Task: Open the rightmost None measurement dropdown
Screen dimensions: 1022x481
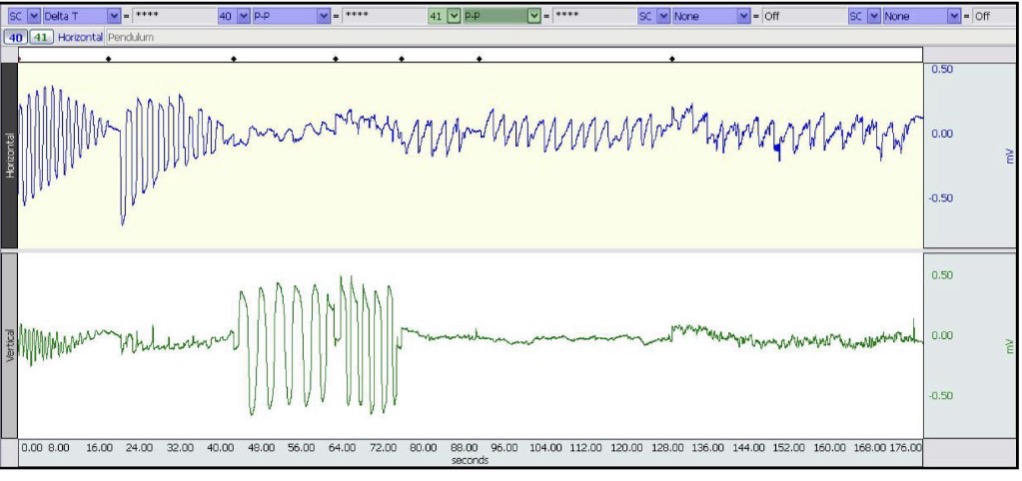Action: [953, 17]
